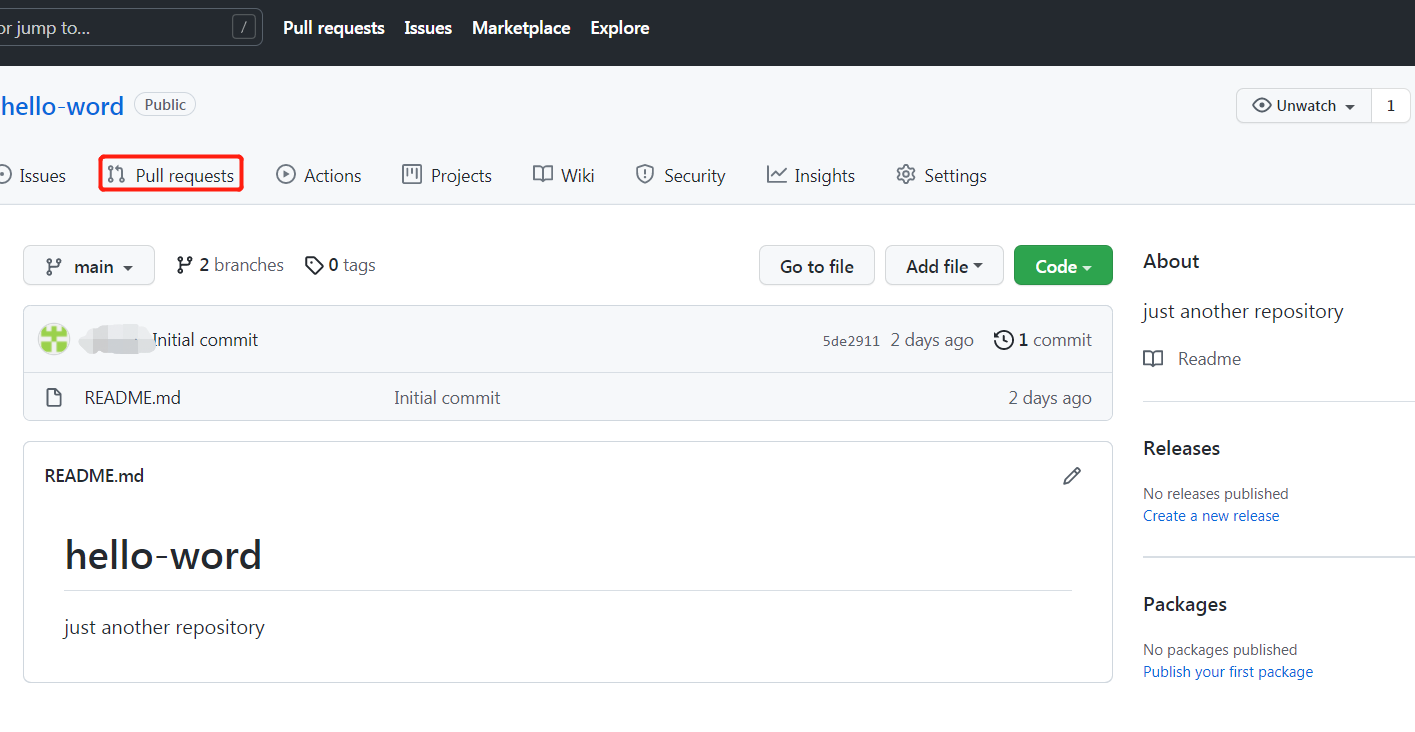This screenshot has width=1415, height=732.
Task: Click the Readme icon in About section
Action: tap(1153, 358)
